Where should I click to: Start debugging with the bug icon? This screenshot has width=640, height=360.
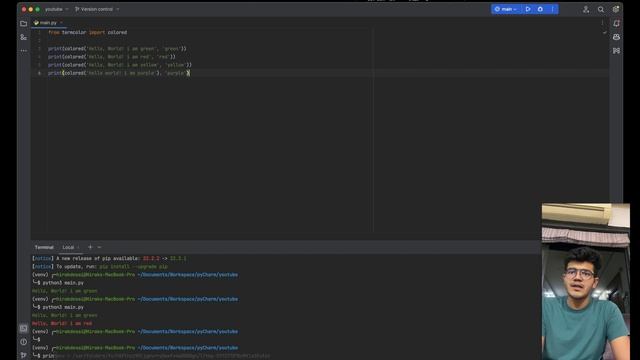click(540, 9)
